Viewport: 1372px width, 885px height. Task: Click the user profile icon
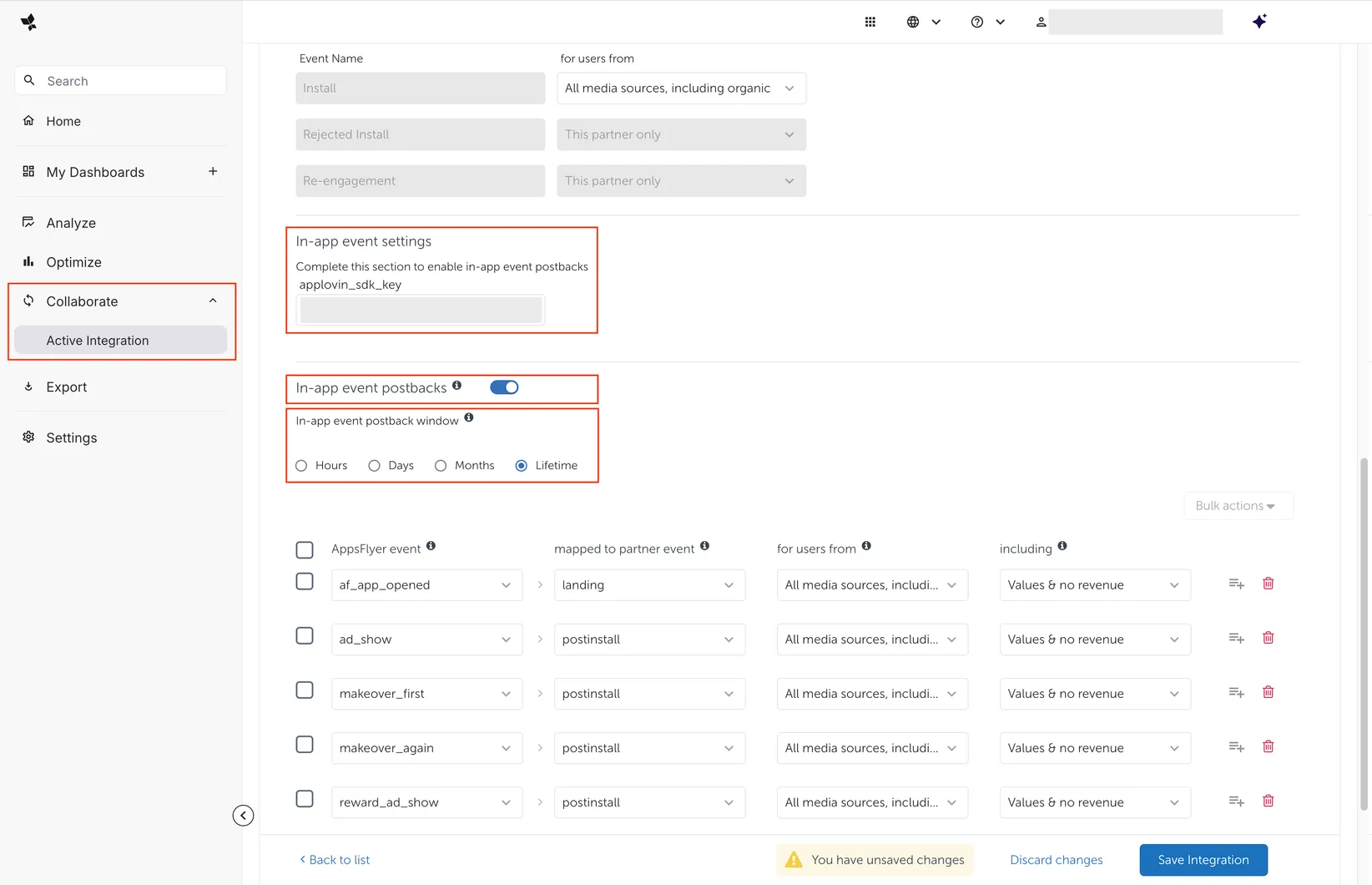1041,21
